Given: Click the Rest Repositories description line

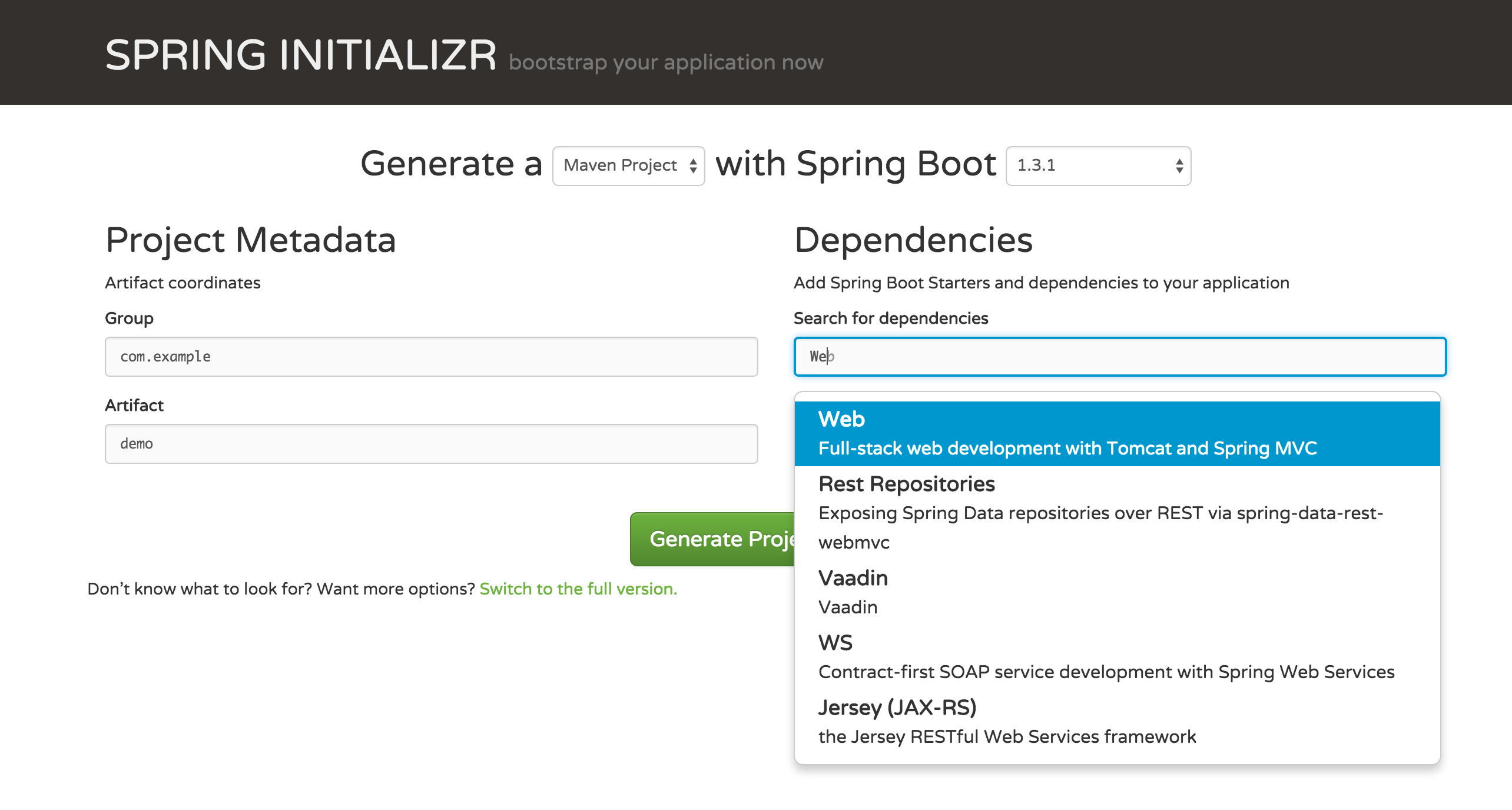Looking at the screenshot, I should point(1100,513).
